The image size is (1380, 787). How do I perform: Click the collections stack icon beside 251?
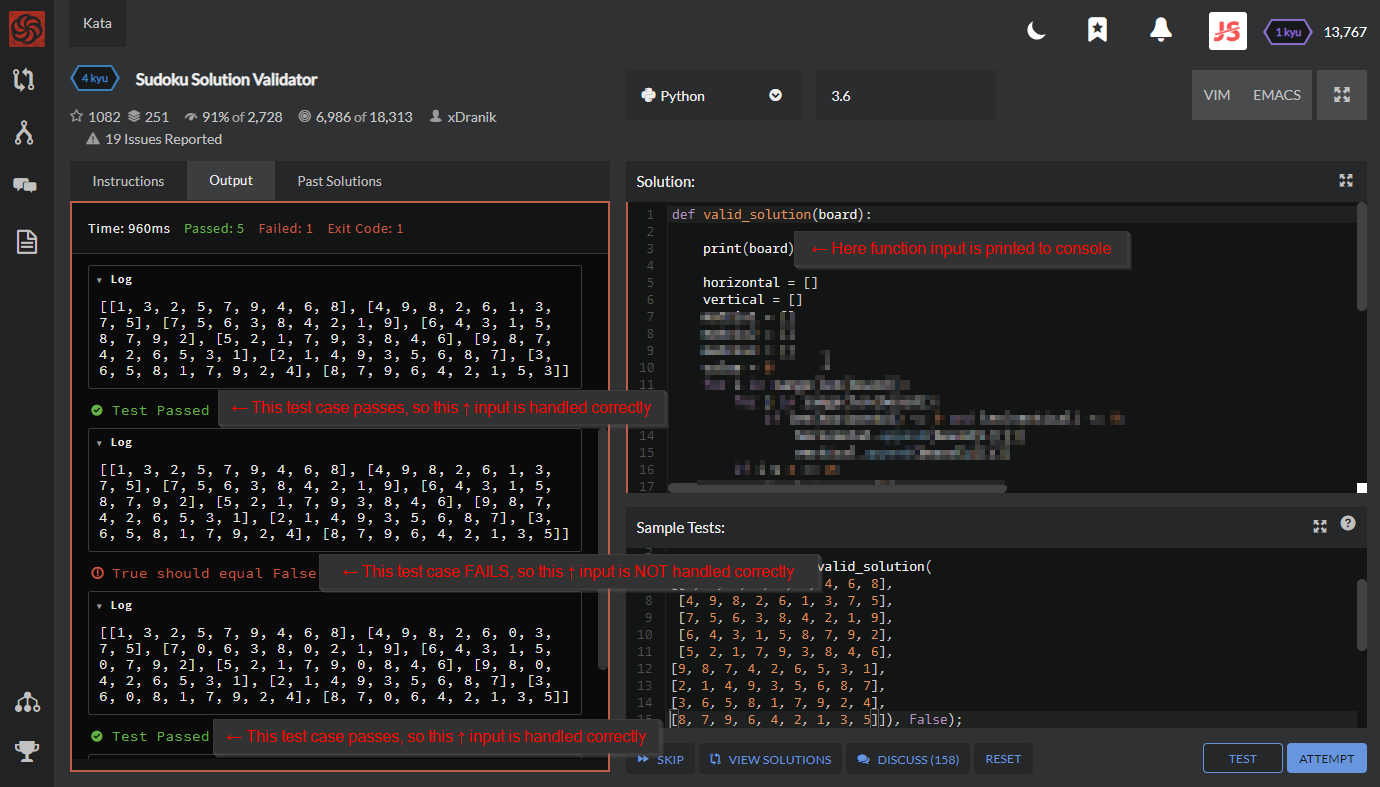click(x=134, y=116)
